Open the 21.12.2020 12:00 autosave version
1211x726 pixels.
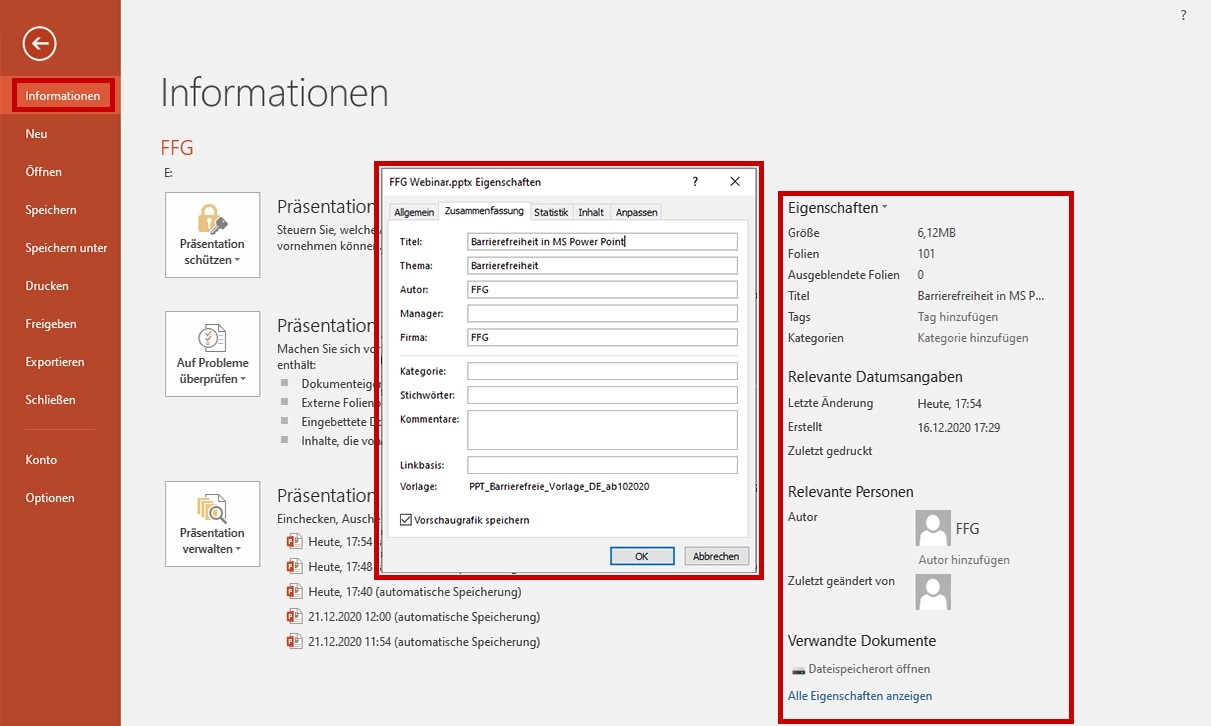click(424, 617)
